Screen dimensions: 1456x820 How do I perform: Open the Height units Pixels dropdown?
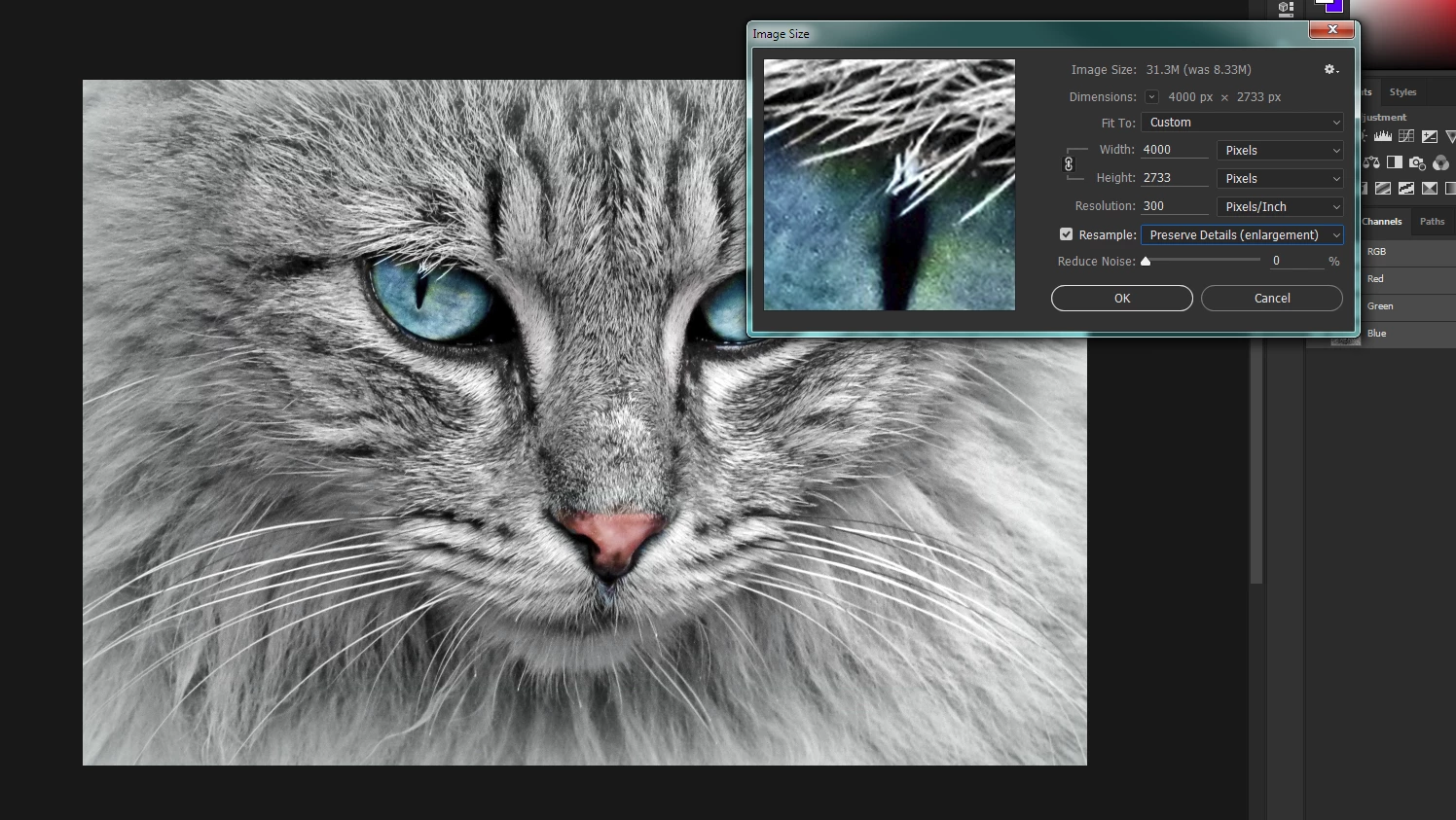(1280, 179)
